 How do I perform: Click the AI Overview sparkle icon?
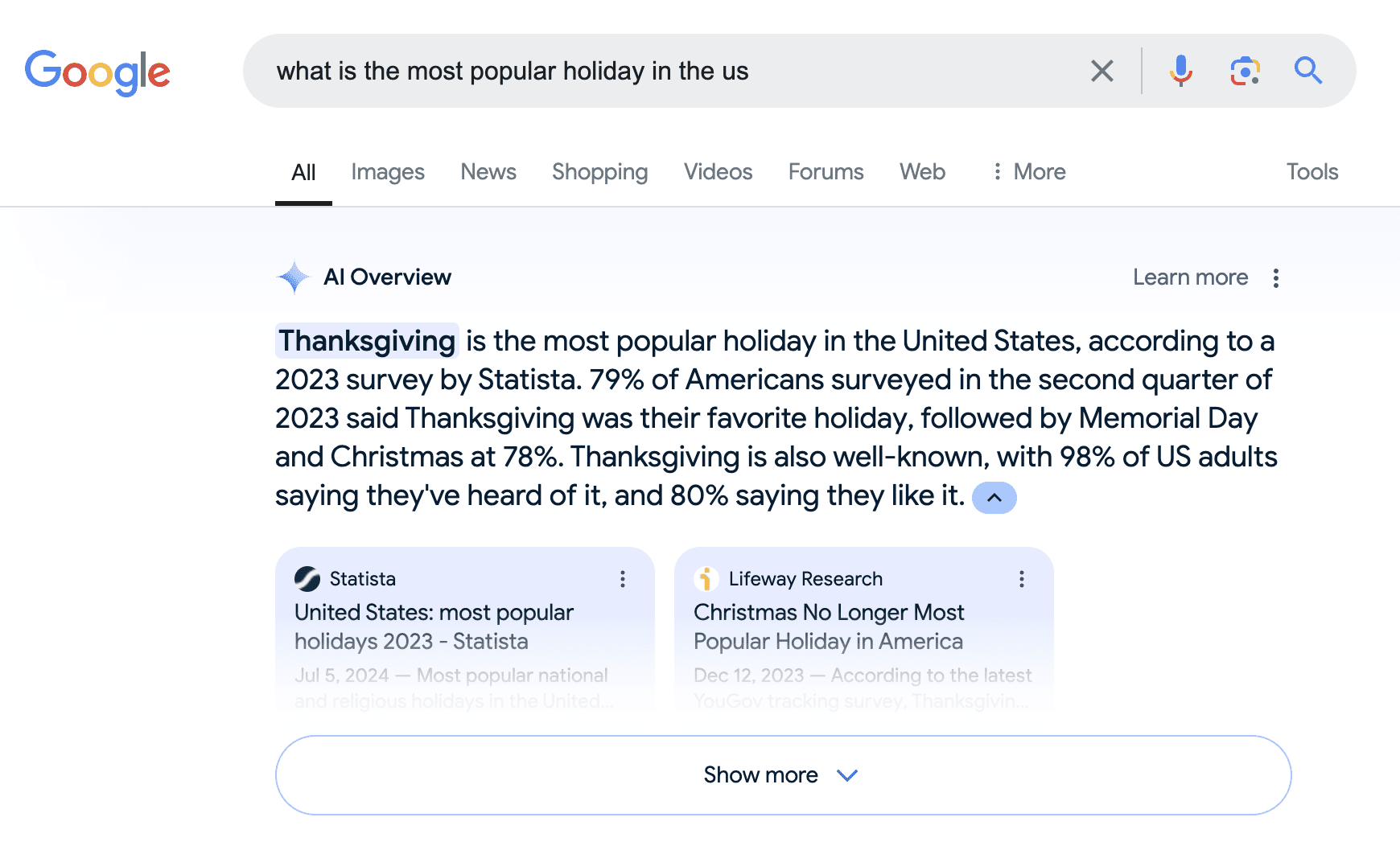(x=294, y=277)
